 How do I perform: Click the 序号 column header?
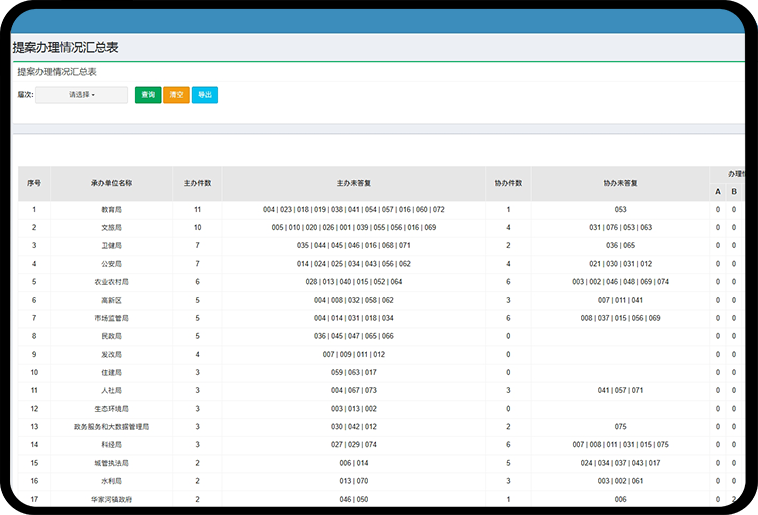(x=33, y=183)
